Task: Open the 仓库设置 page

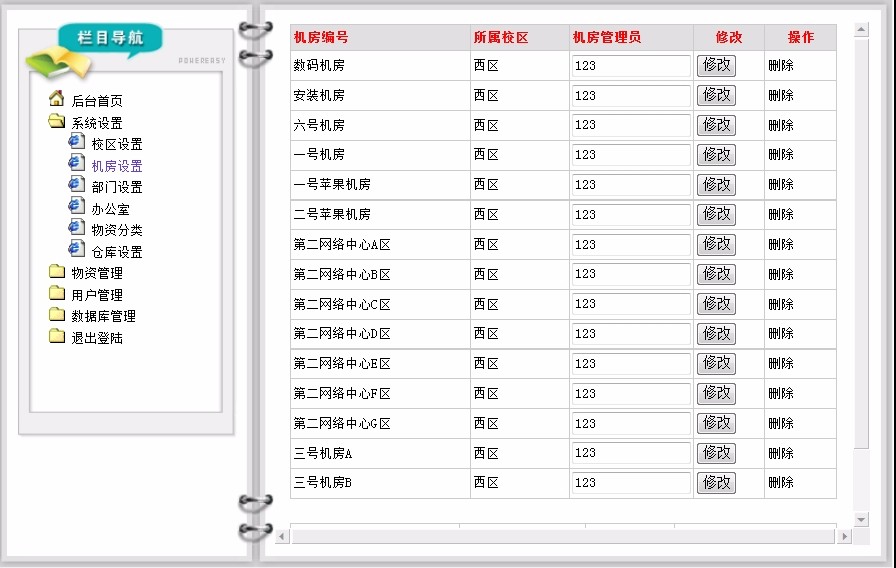Action: 117,251
